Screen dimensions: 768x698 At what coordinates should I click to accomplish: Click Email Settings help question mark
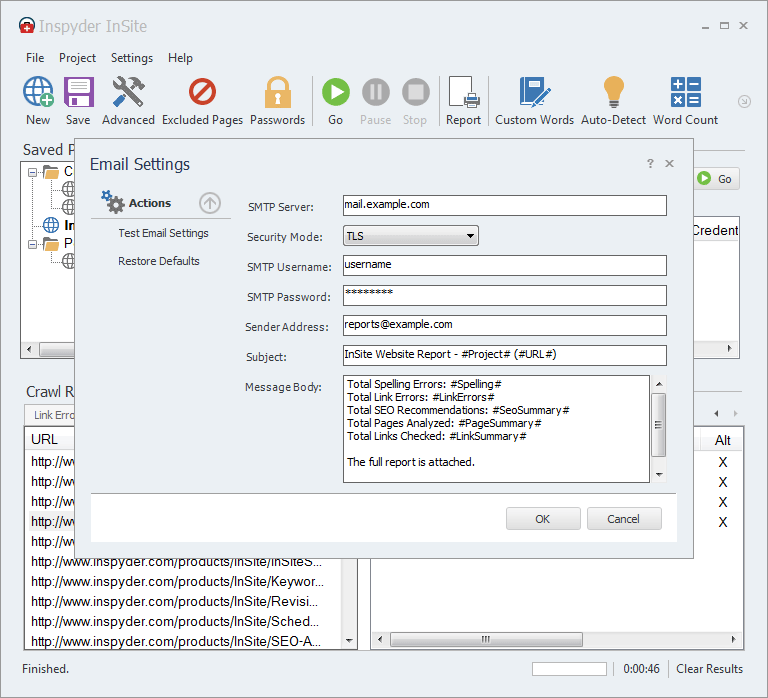click(650, 164)
